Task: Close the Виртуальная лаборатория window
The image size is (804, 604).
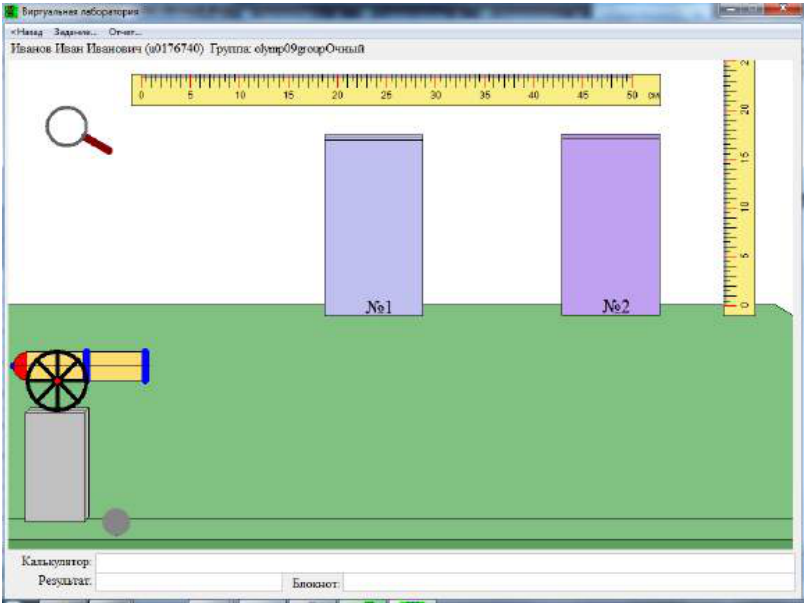Action: tap(783, 9)
